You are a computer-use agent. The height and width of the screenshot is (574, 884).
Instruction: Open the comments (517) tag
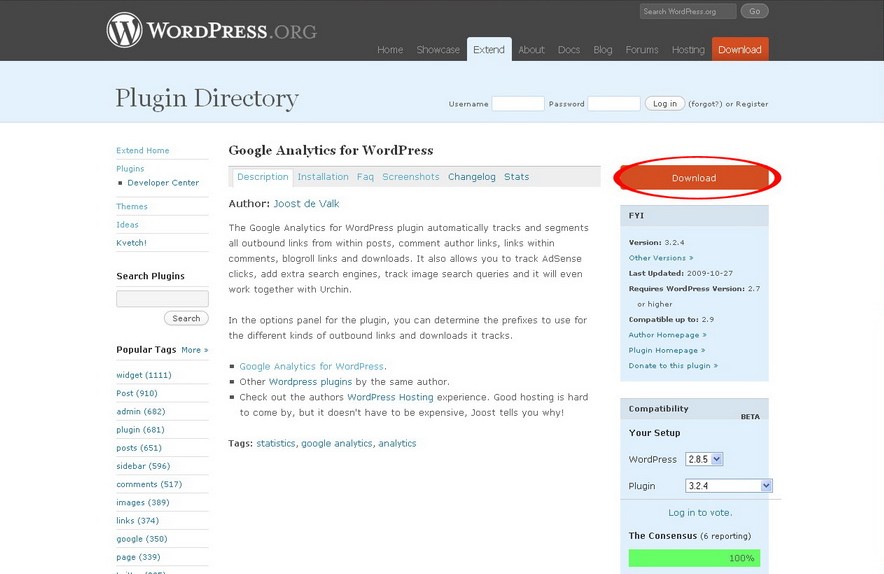pyautogui.click(x=149, y=484)
